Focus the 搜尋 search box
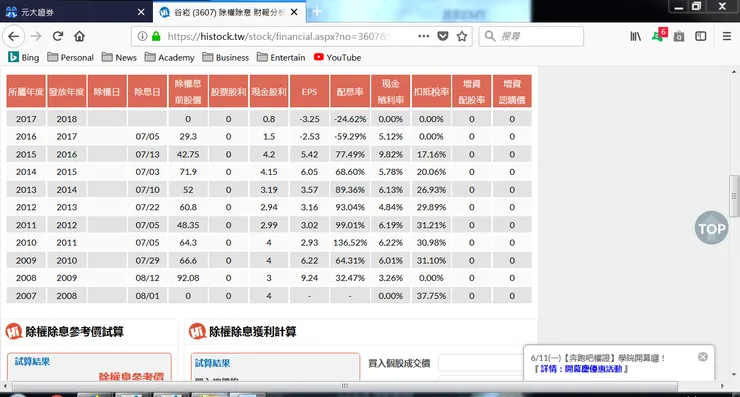 click(x=531, y=36)
